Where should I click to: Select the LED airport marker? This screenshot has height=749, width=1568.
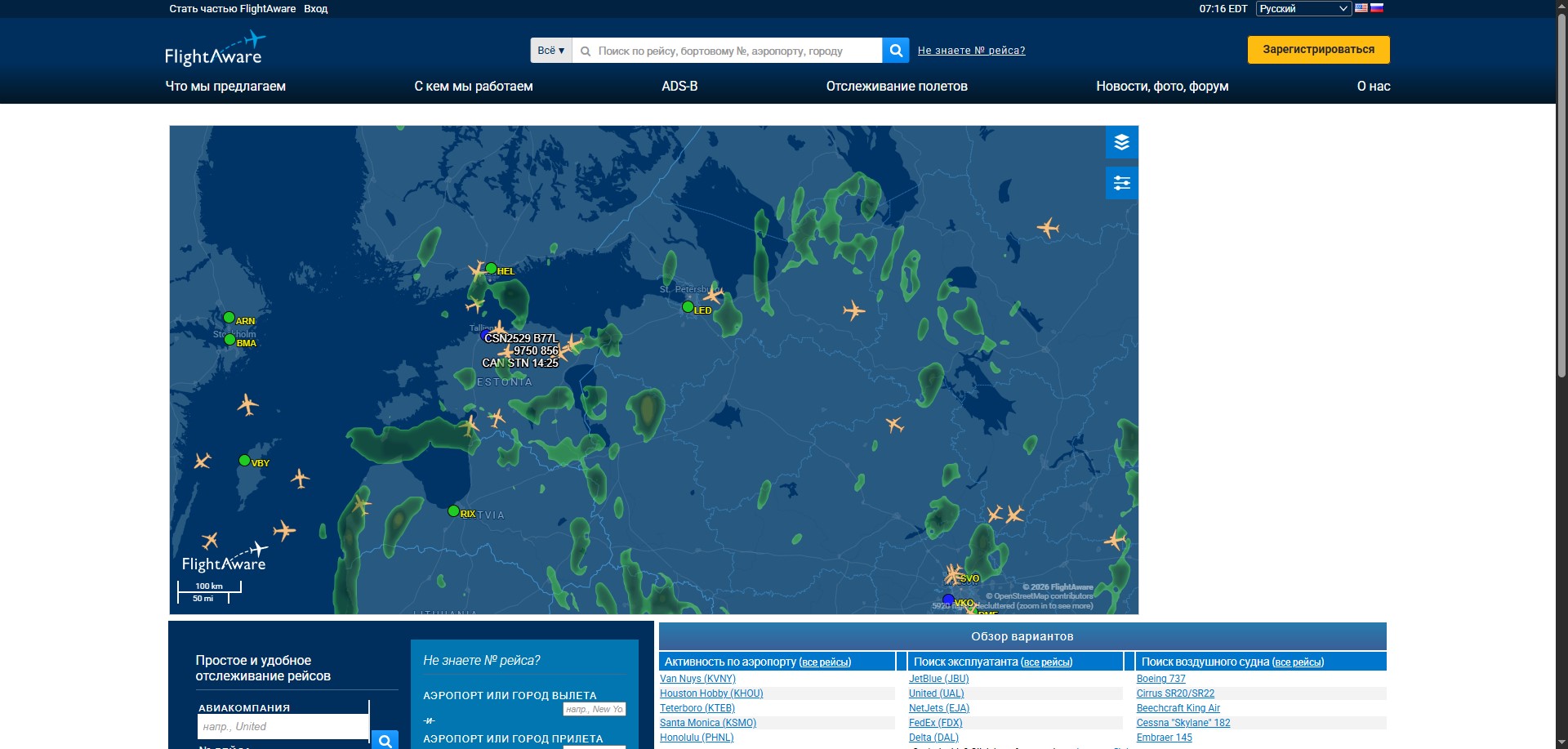688,307
